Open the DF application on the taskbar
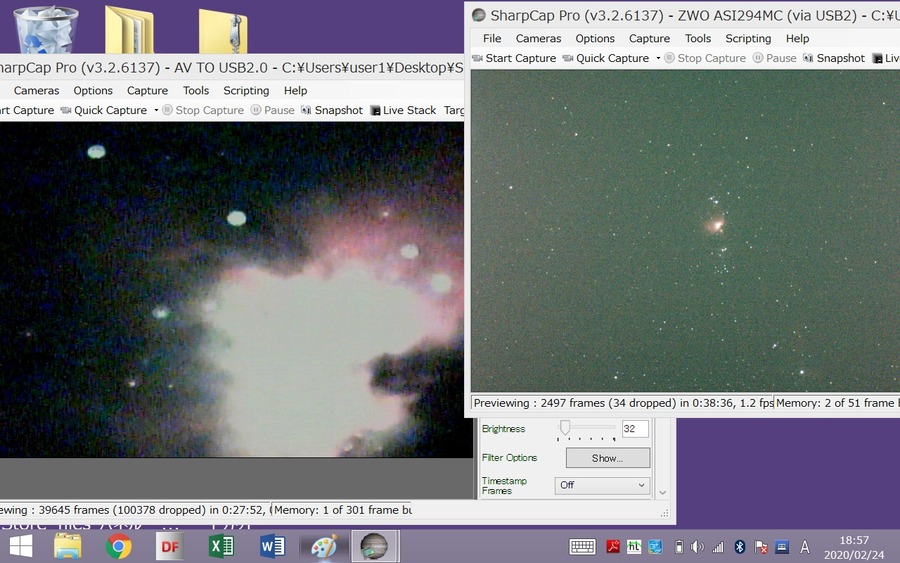This screenshot has width=900, height=563. (x=170, y=546)
